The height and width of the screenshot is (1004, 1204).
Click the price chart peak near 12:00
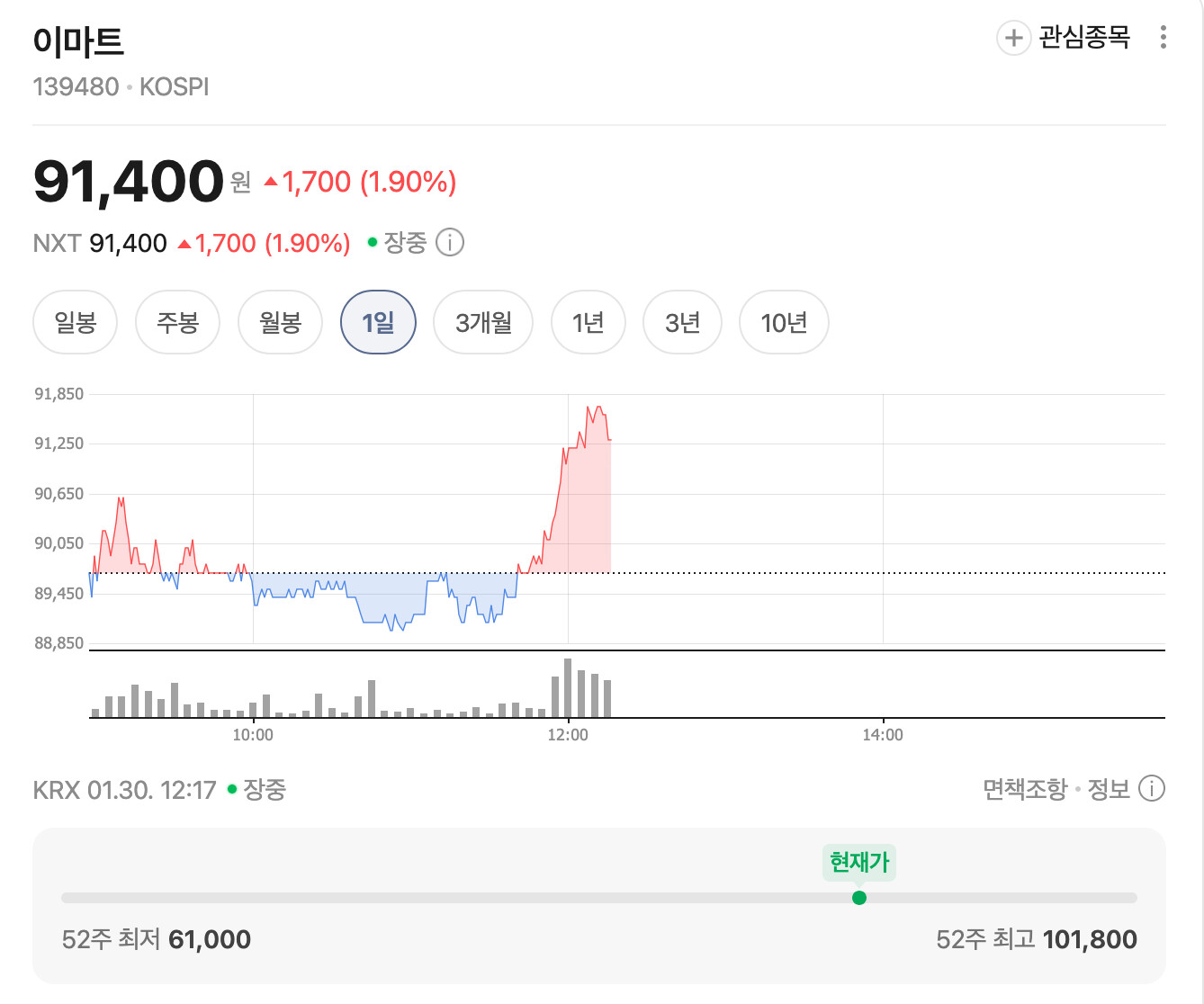pyautogui.click(x=598, y=408)
